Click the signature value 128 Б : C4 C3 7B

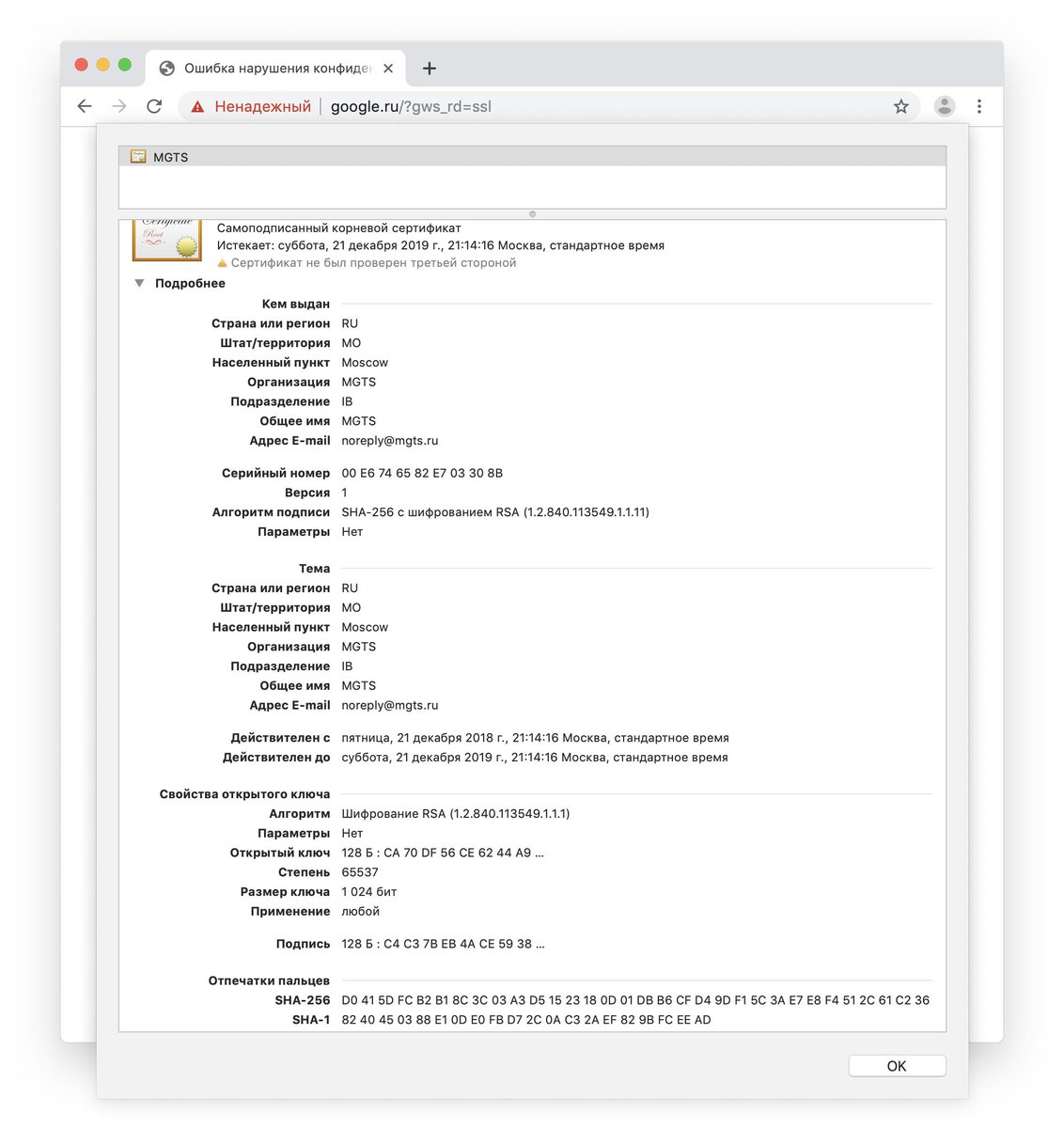(x=443, y=945)
